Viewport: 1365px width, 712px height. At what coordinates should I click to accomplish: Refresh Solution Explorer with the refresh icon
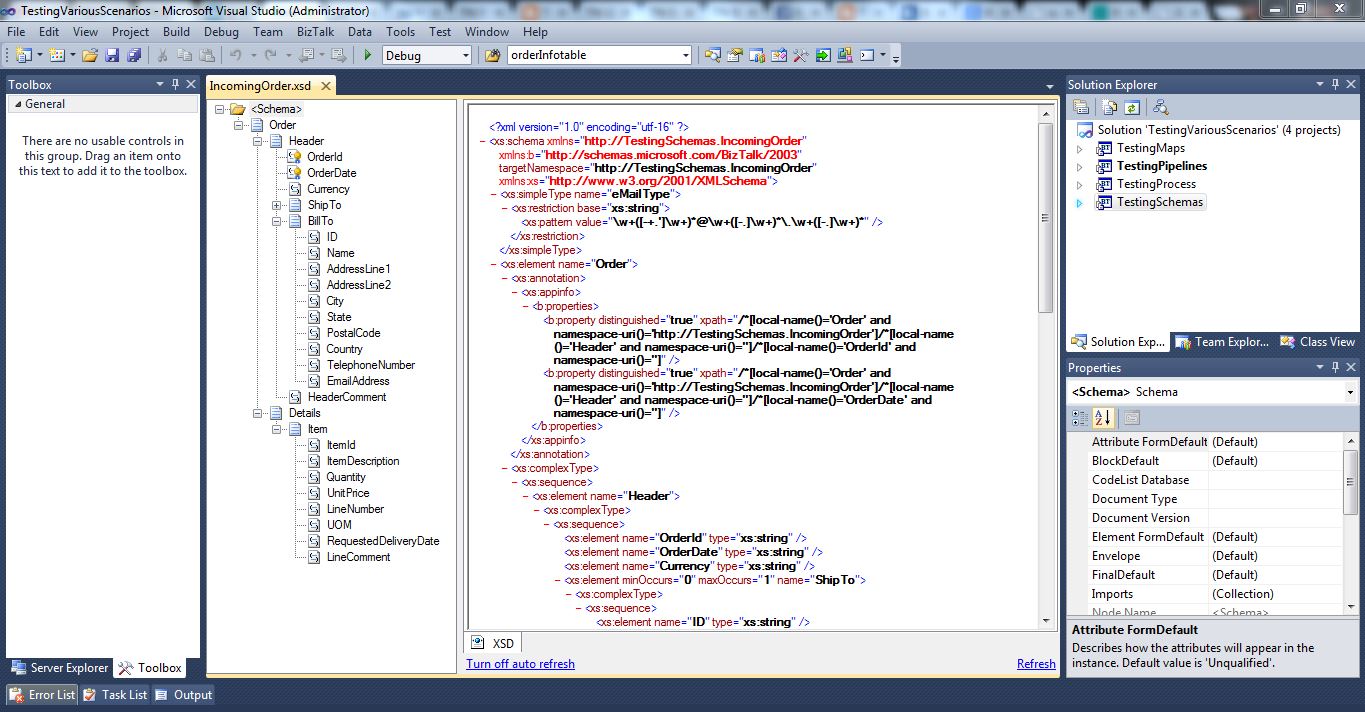pyautogui.click(x=1132, y=107)
